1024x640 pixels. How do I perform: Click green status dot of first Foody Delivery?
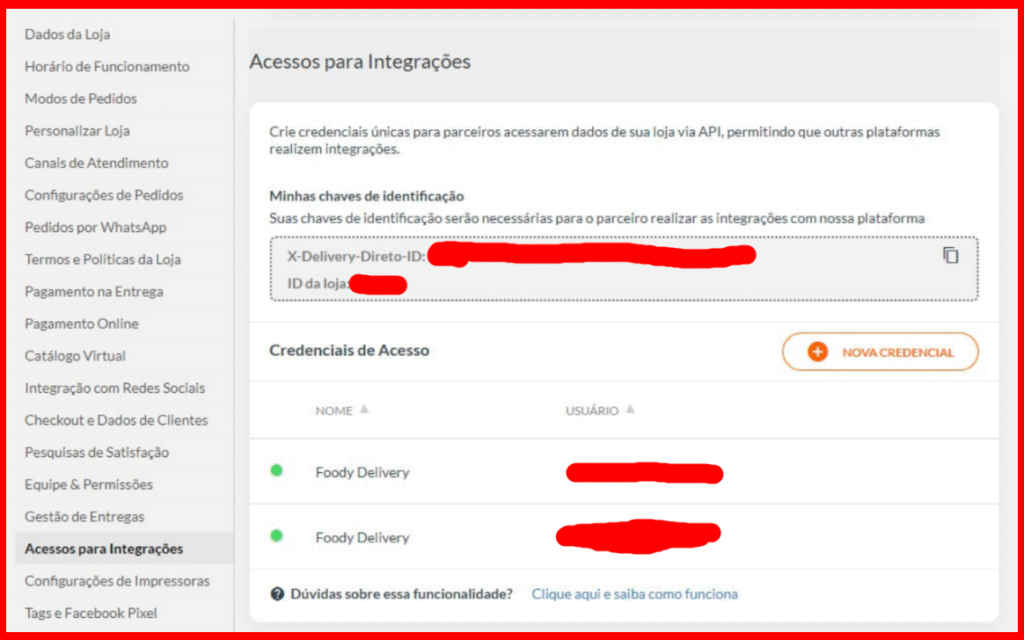coord(277,471)
